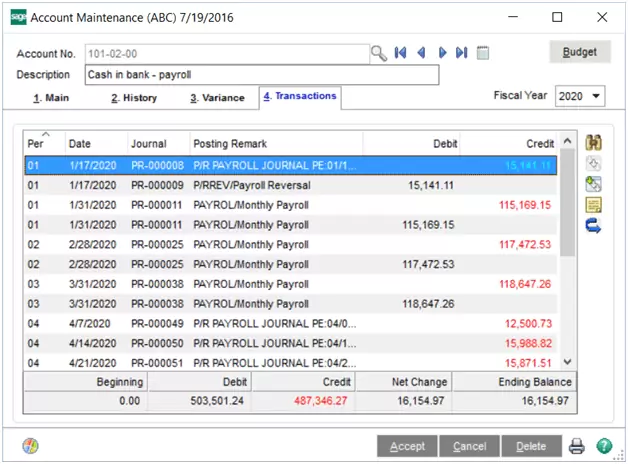628x464 pixels.
Task: Click the blue looping arrow icon
Action: (x=593, y=227)
